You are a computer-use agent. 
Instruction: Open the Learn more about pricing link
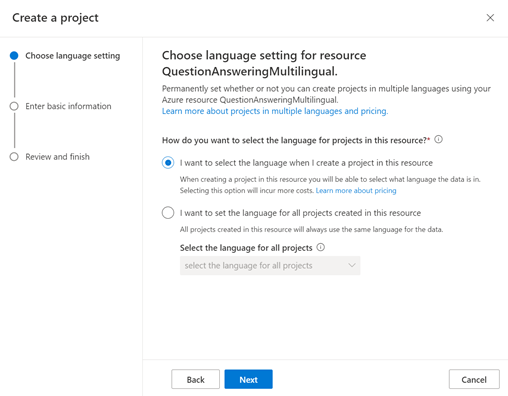coord(356,190)
